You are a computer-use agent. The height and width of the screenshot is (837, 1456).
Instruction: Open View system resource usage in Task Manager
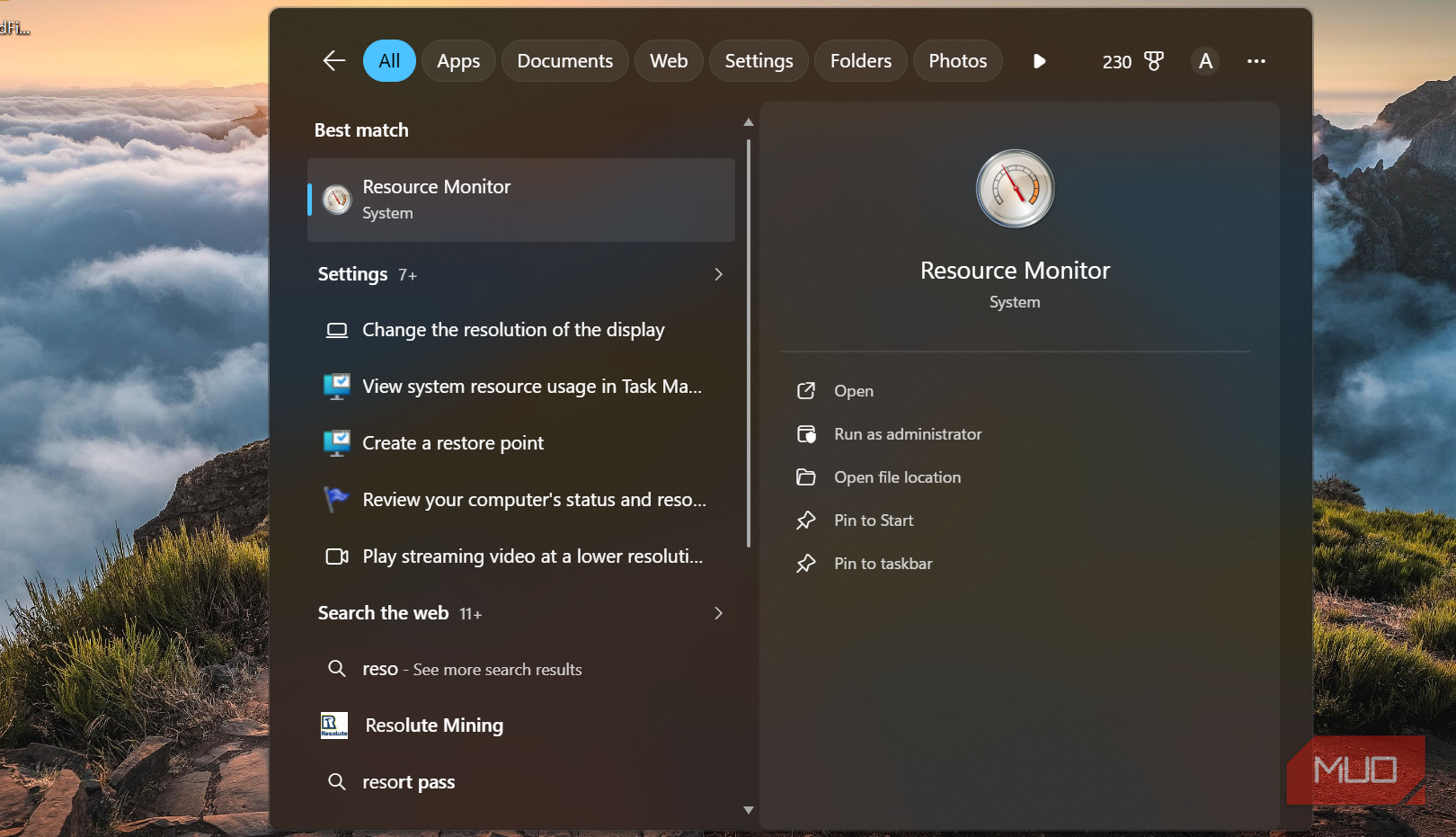[521, 387]
